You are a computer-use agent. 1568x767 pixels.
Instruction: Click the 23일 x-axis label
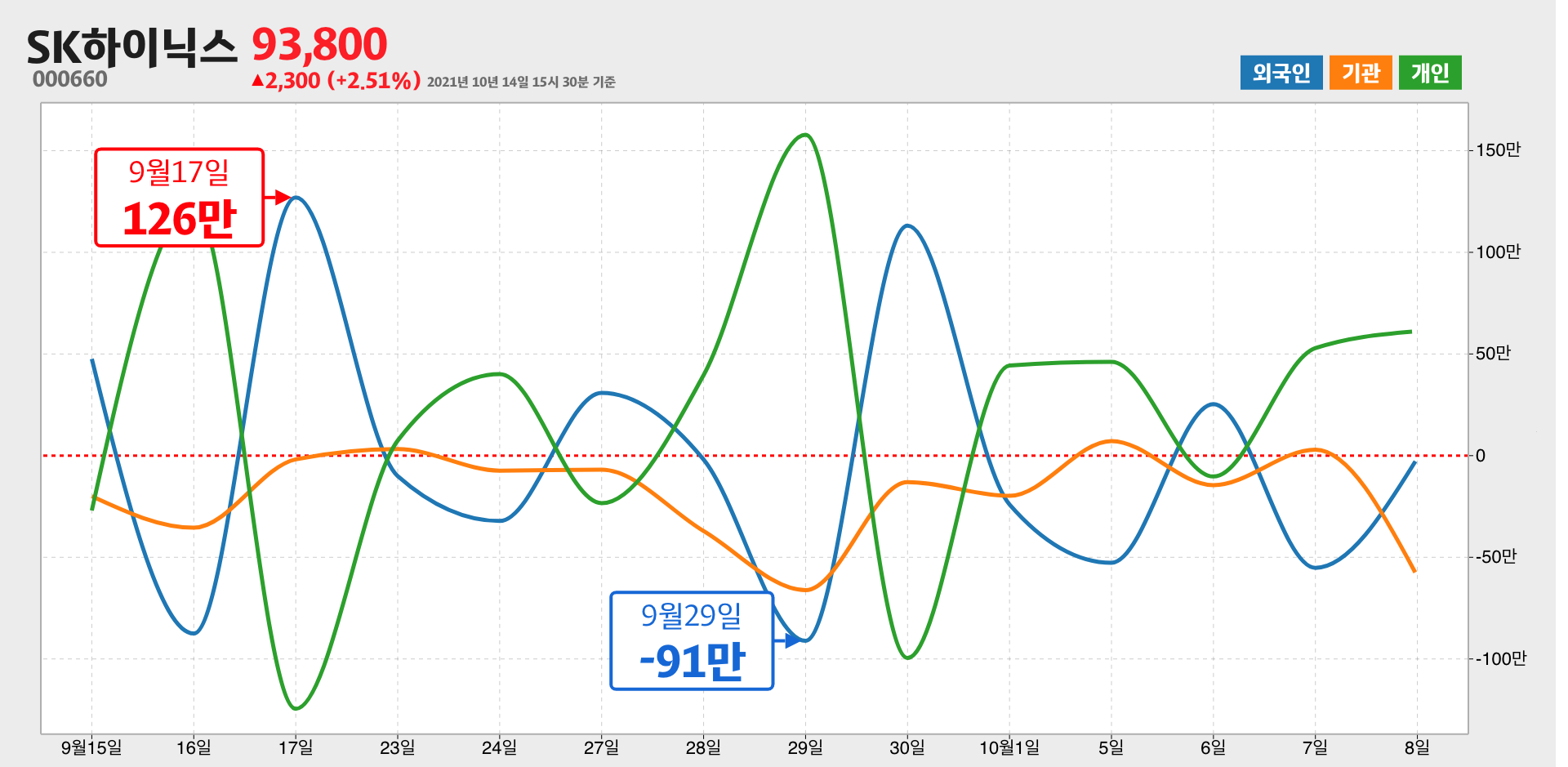pos(398,747)
